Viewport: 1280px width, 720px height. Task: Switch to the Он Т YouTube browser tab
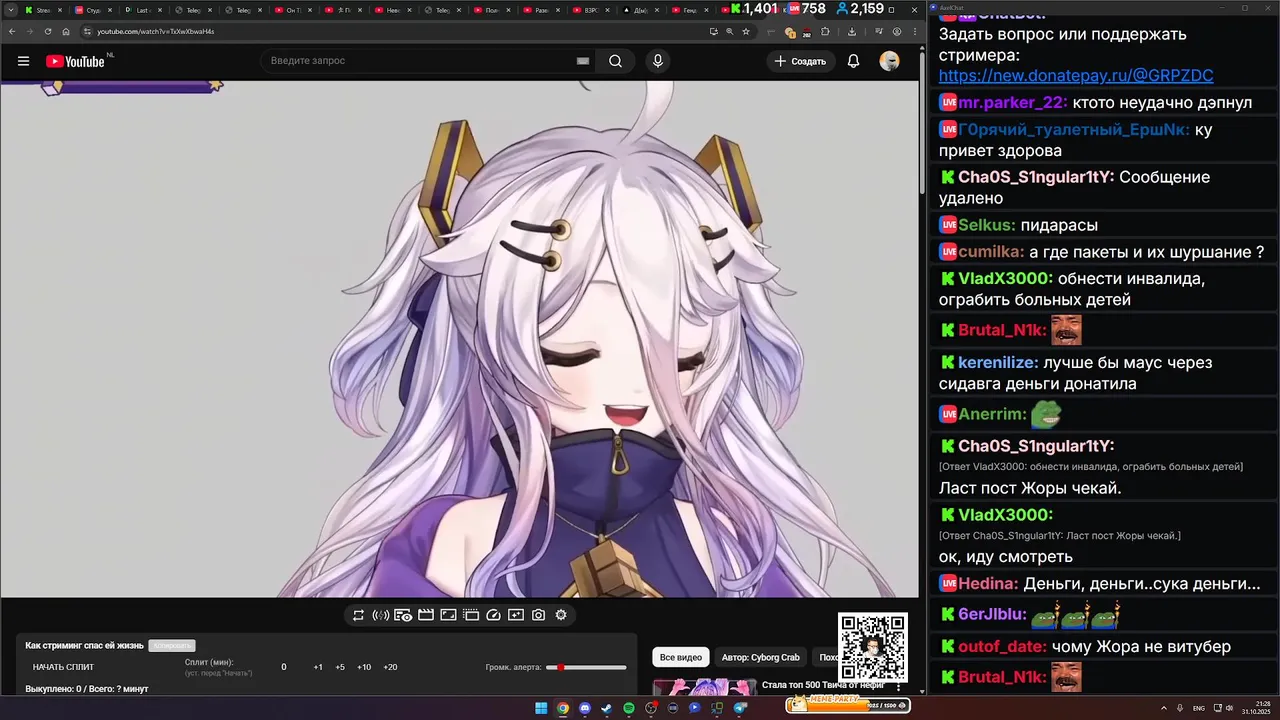pos(293,10)
